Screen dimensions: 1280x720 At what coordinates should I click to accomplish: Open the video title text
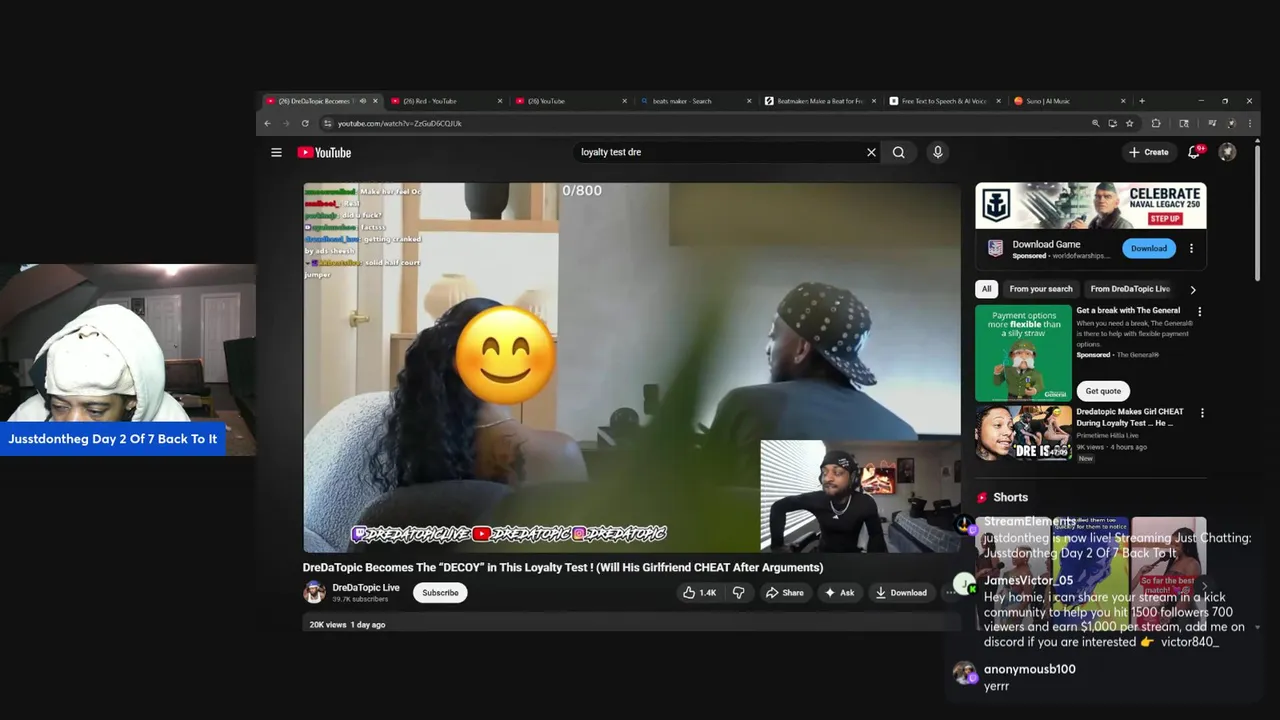click(x=563, y=567)
